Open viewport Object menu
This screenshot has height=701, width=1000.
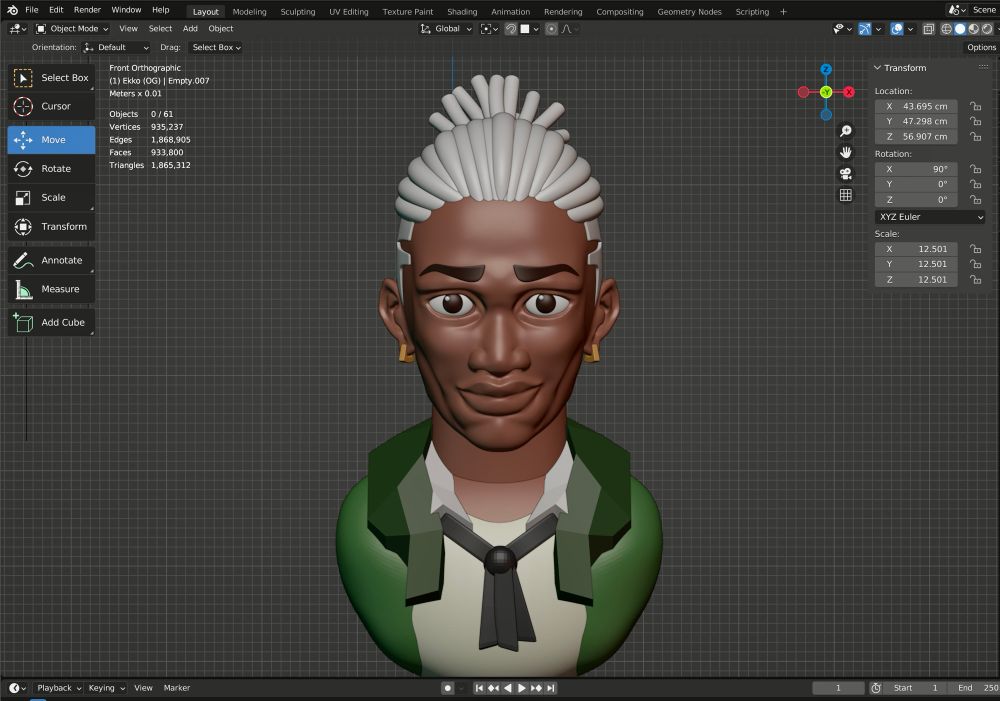221,29
